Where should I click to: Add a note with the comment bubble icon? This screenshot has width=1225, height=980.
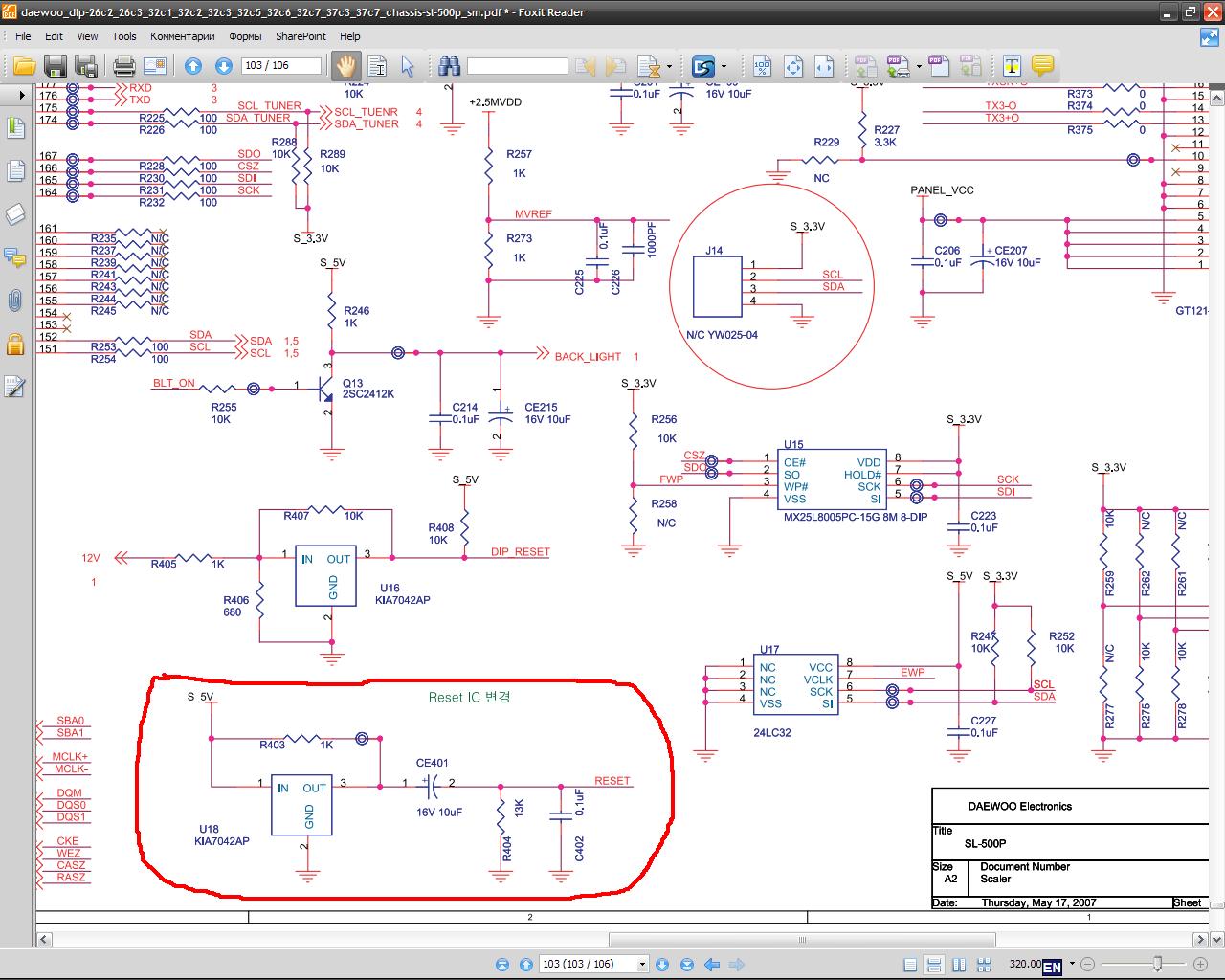tap(1042, 66)
